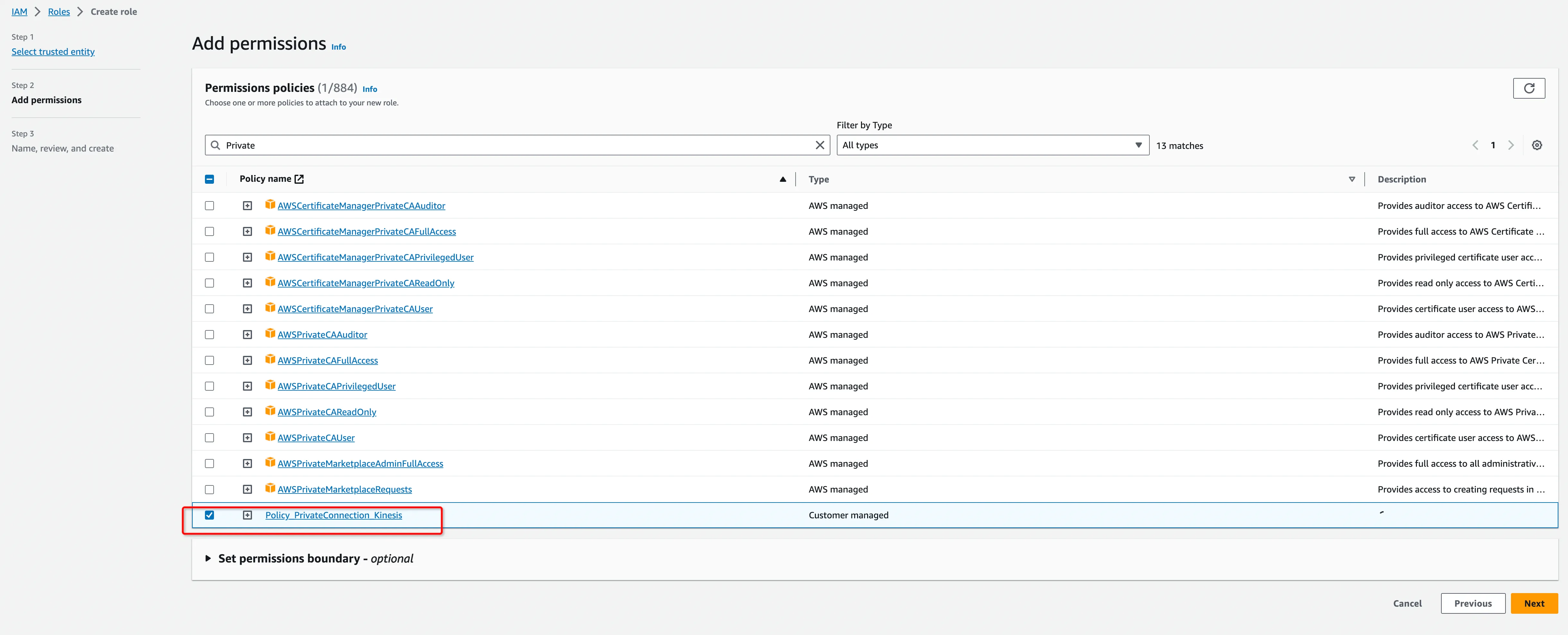The image size is (1568, 635).
Task: Click Name, review, and create step
Action: click(x=63, y=148)
